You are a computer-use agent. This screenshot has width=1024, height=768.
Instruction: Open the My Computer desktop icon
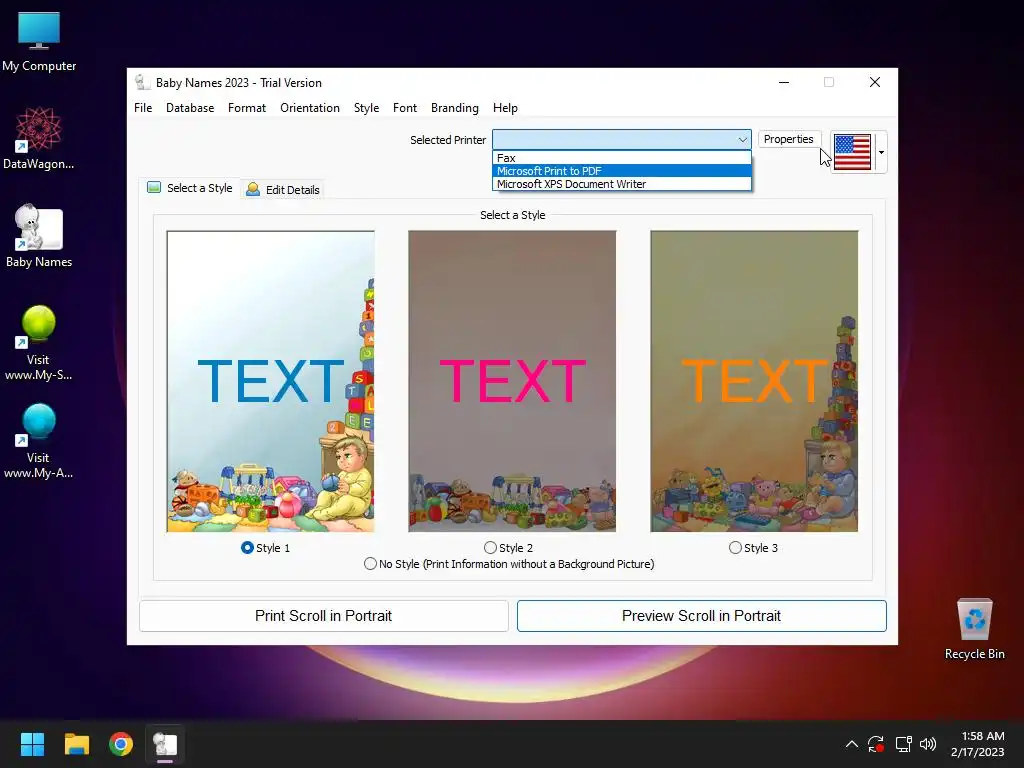point(39,40)
